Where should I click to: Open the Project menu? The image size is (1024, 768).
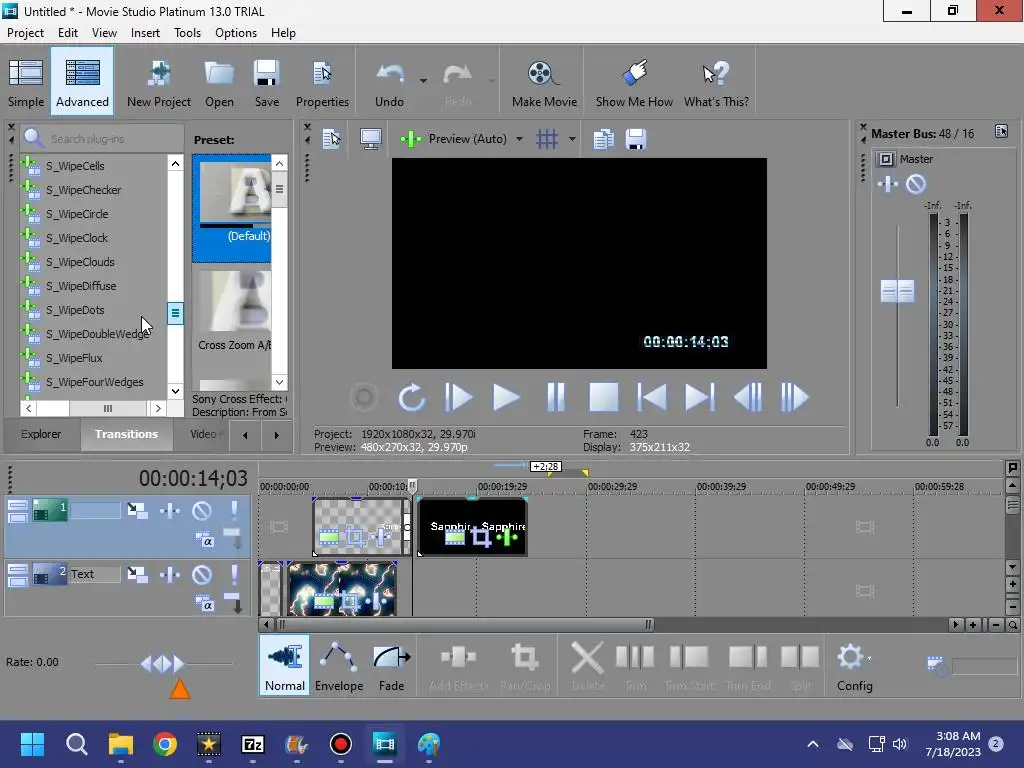(x=25, y=33)
